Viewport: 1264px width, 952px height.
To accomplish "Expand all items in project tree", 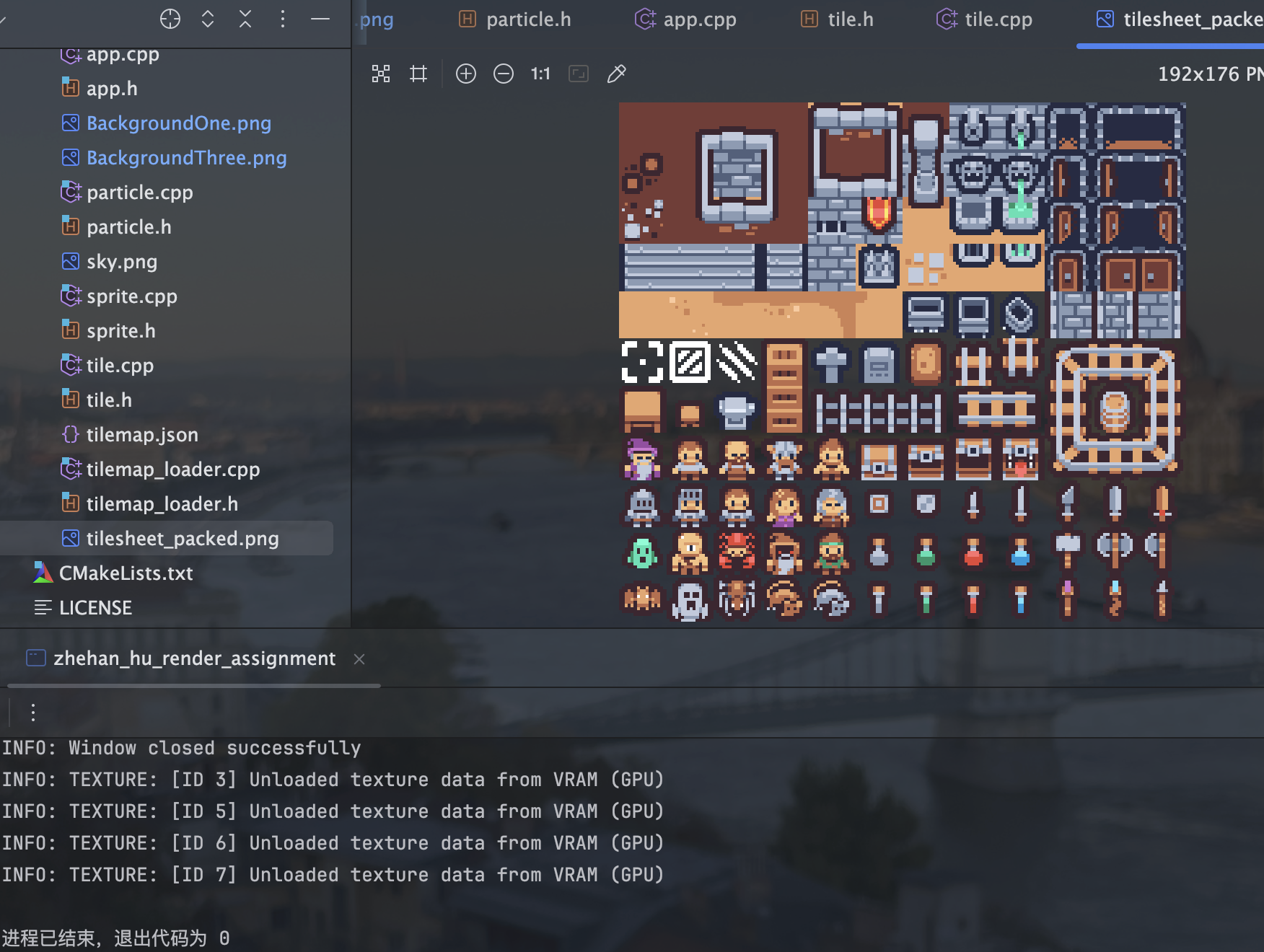I will pyautogui.click(x=208, y=19).
